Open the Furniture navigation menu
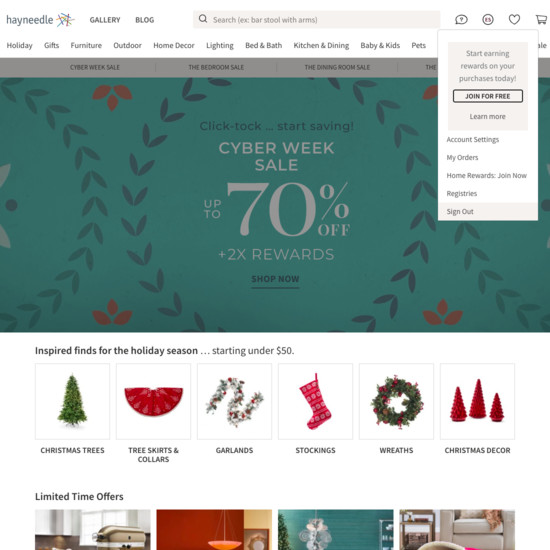 86,45
